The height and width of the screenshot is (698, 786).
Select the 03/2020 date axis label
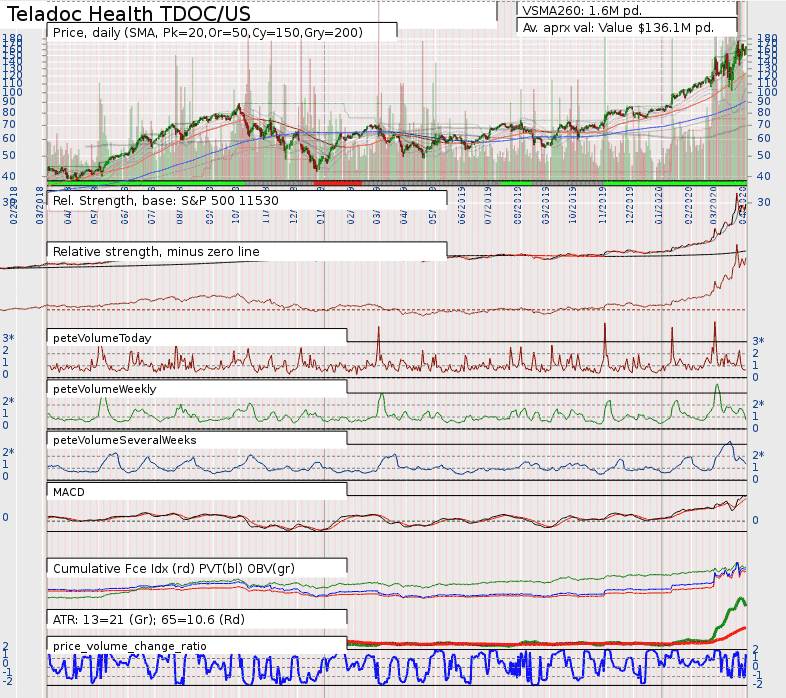(x=714, y=205)
